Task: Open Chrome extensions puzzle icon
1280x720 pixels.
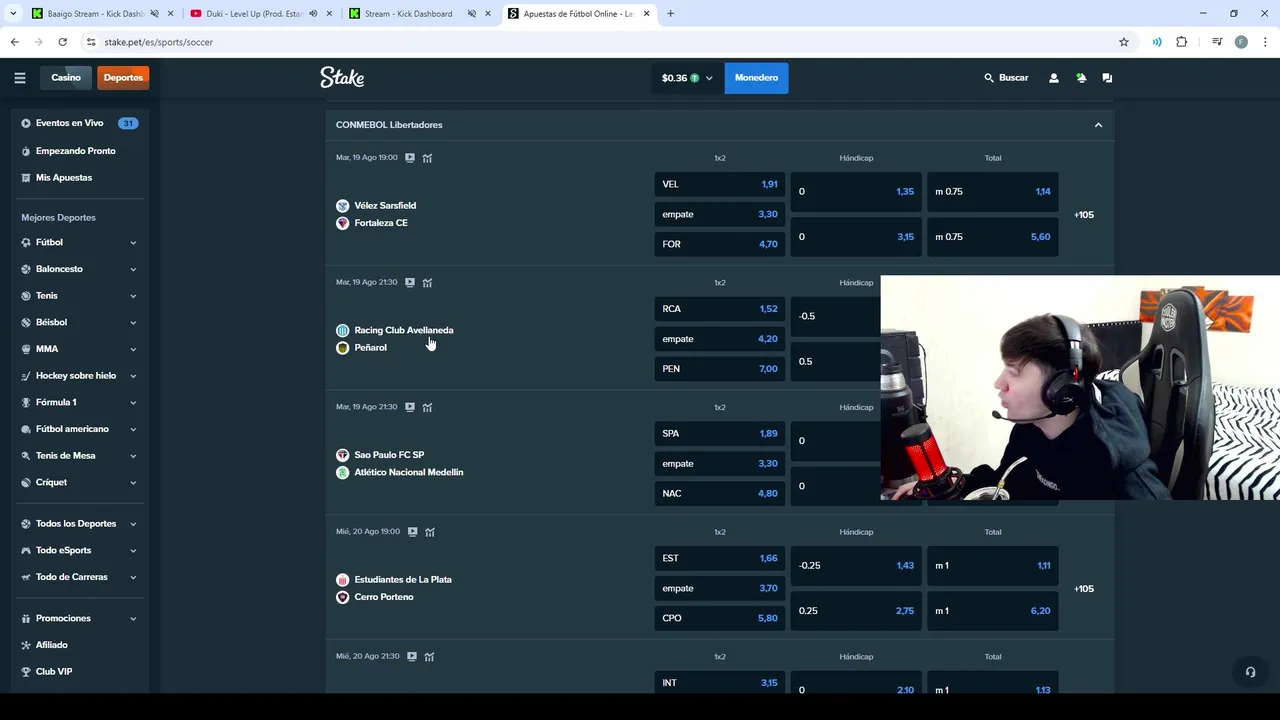Action: [x=1181, y=42]
